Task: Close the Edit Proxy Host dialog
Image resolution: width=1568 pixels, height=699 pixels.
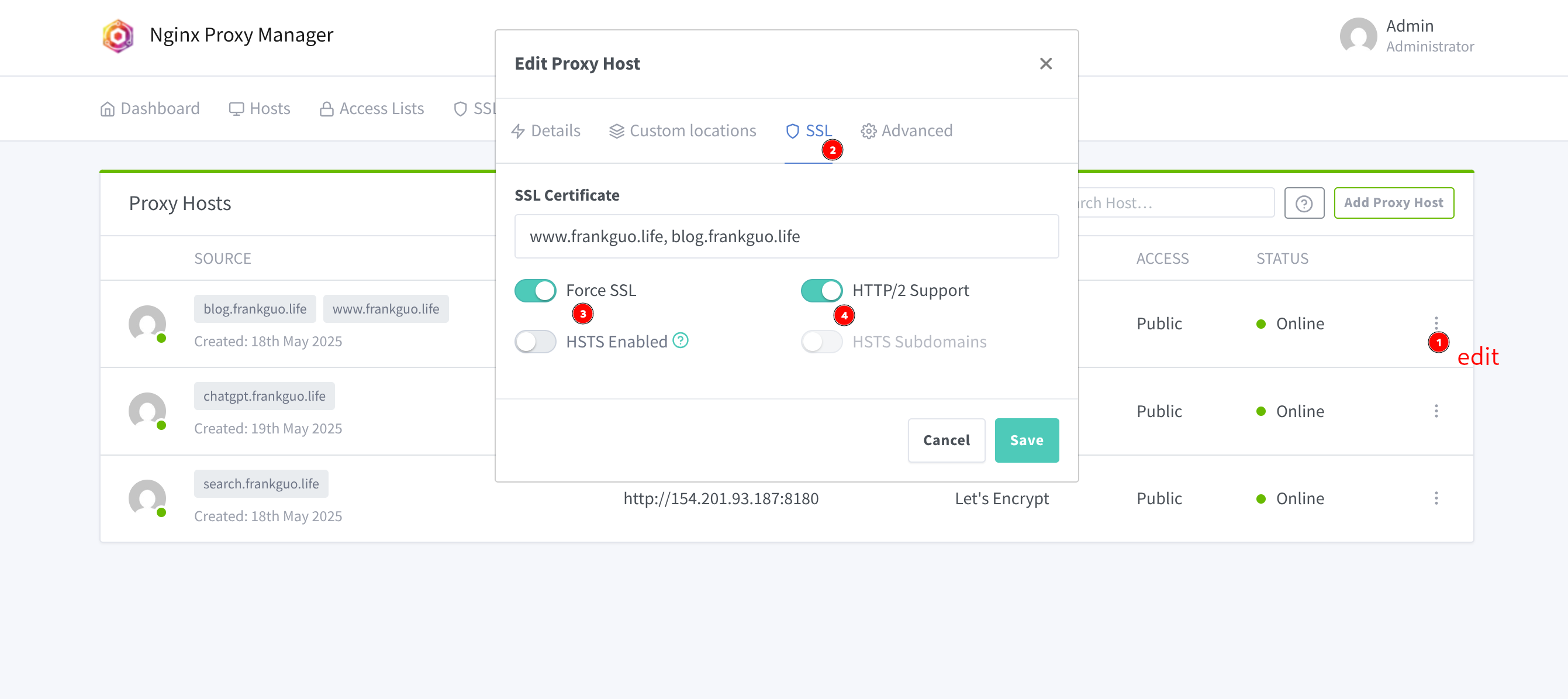Action: pos(1045,64)
